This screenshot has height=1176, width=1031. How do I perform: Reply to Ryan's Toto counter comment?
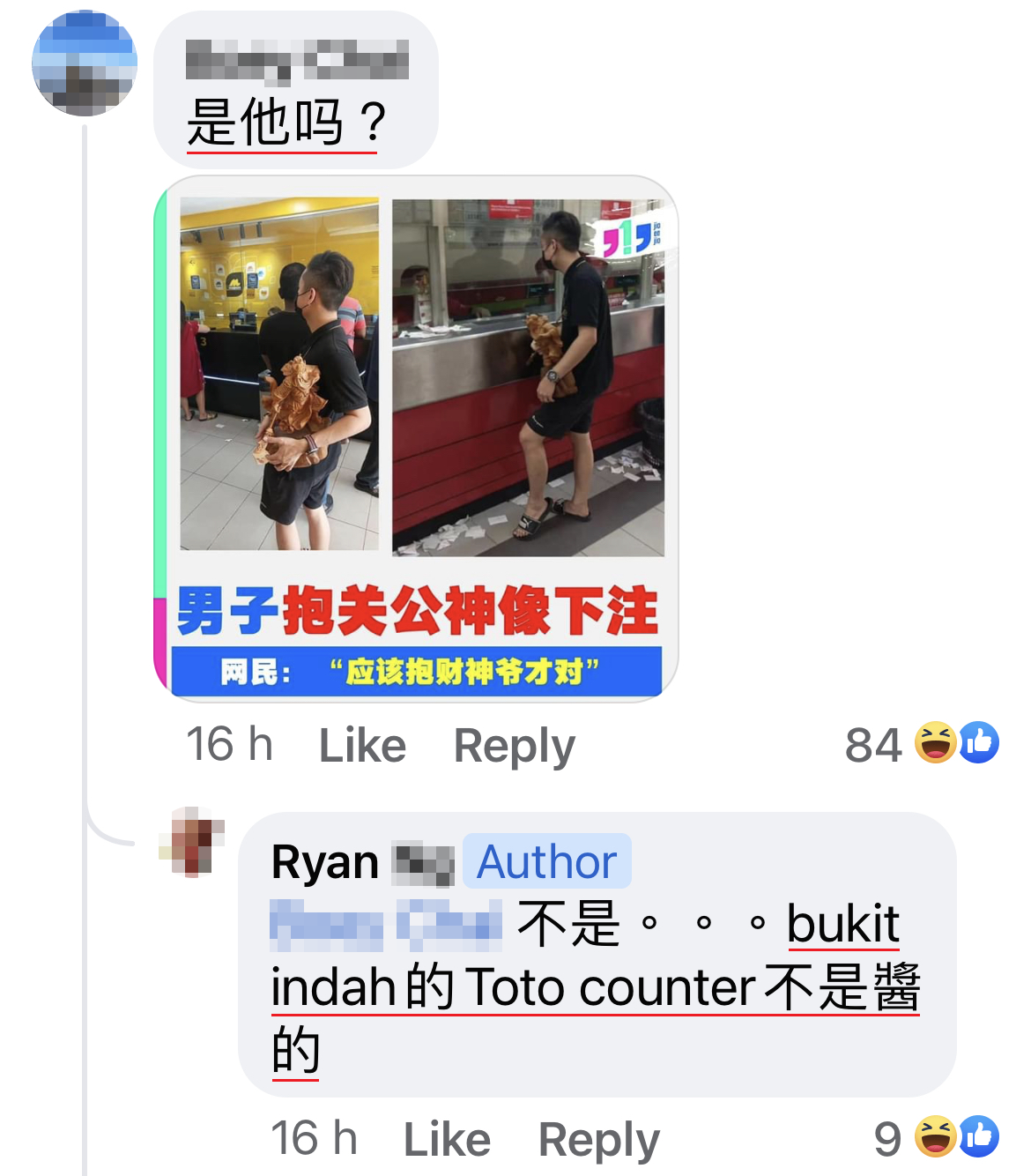click(599, 1142)
